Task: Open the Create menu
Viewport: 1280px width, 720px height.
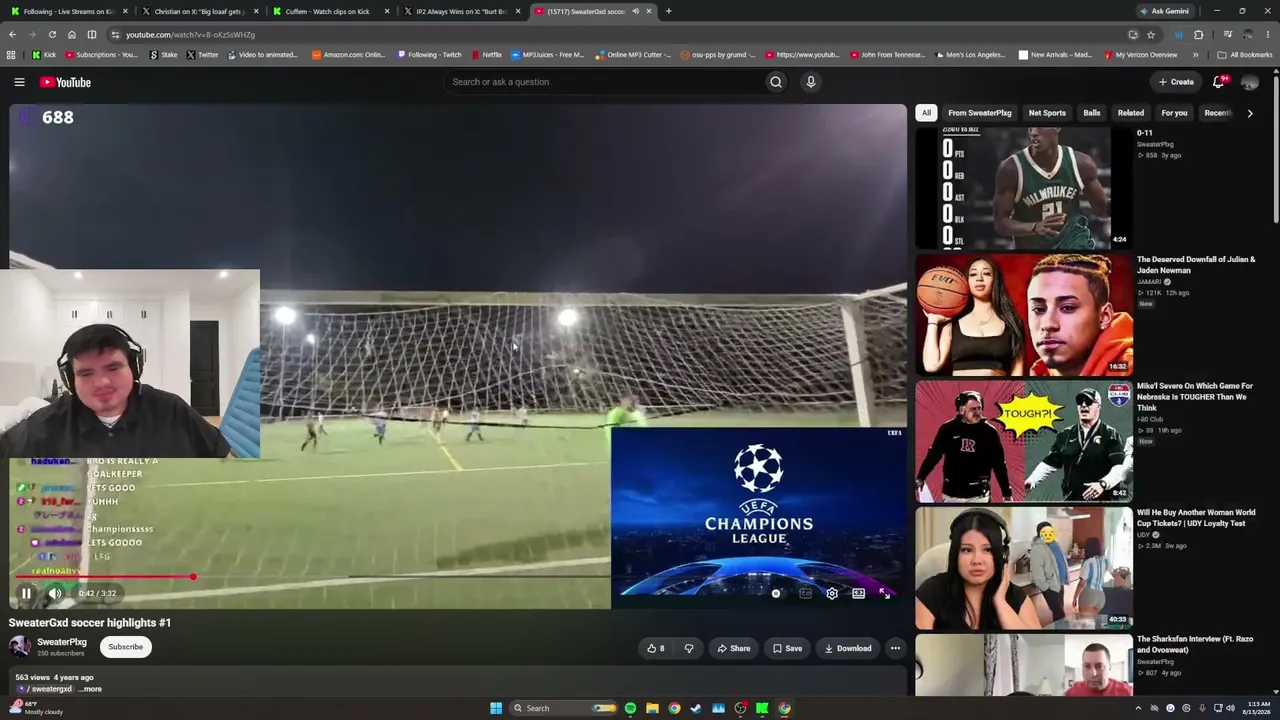Action: [x=1176, y=82]
